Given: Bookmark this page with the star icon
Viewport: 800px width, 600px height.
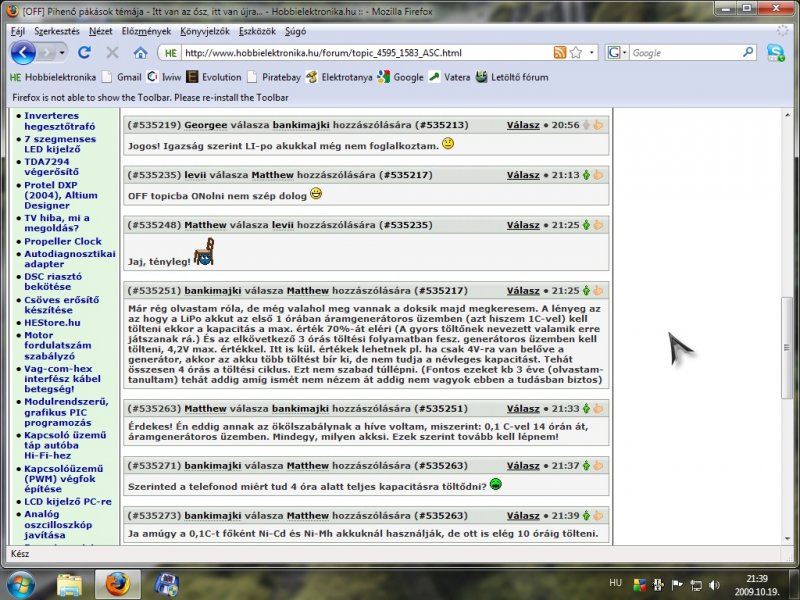Looking at the screenshot, I should 576,53.
